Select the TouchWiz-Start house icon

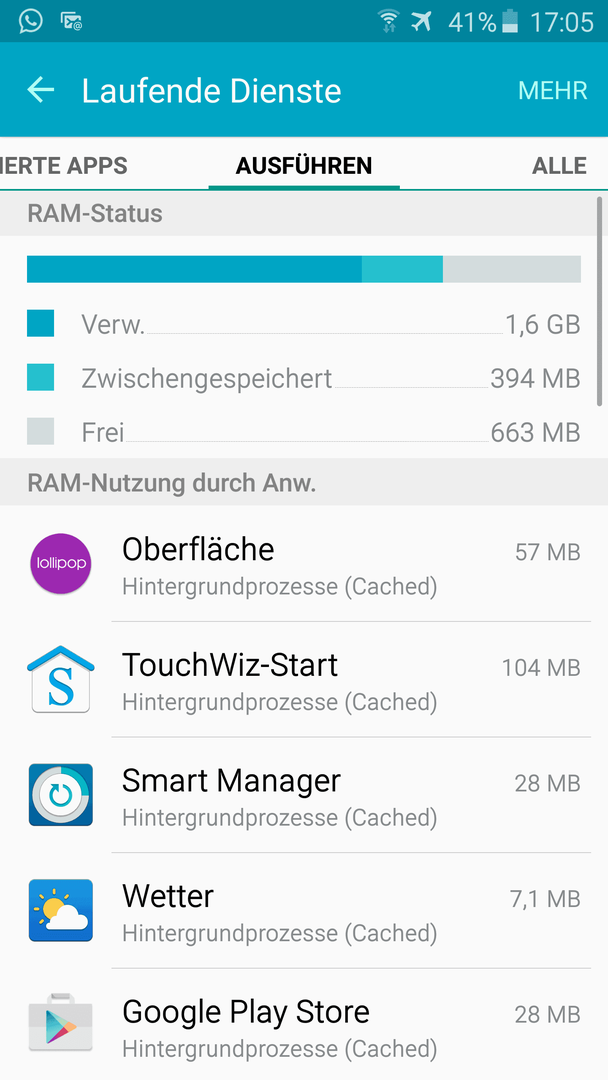coord(61,678)
